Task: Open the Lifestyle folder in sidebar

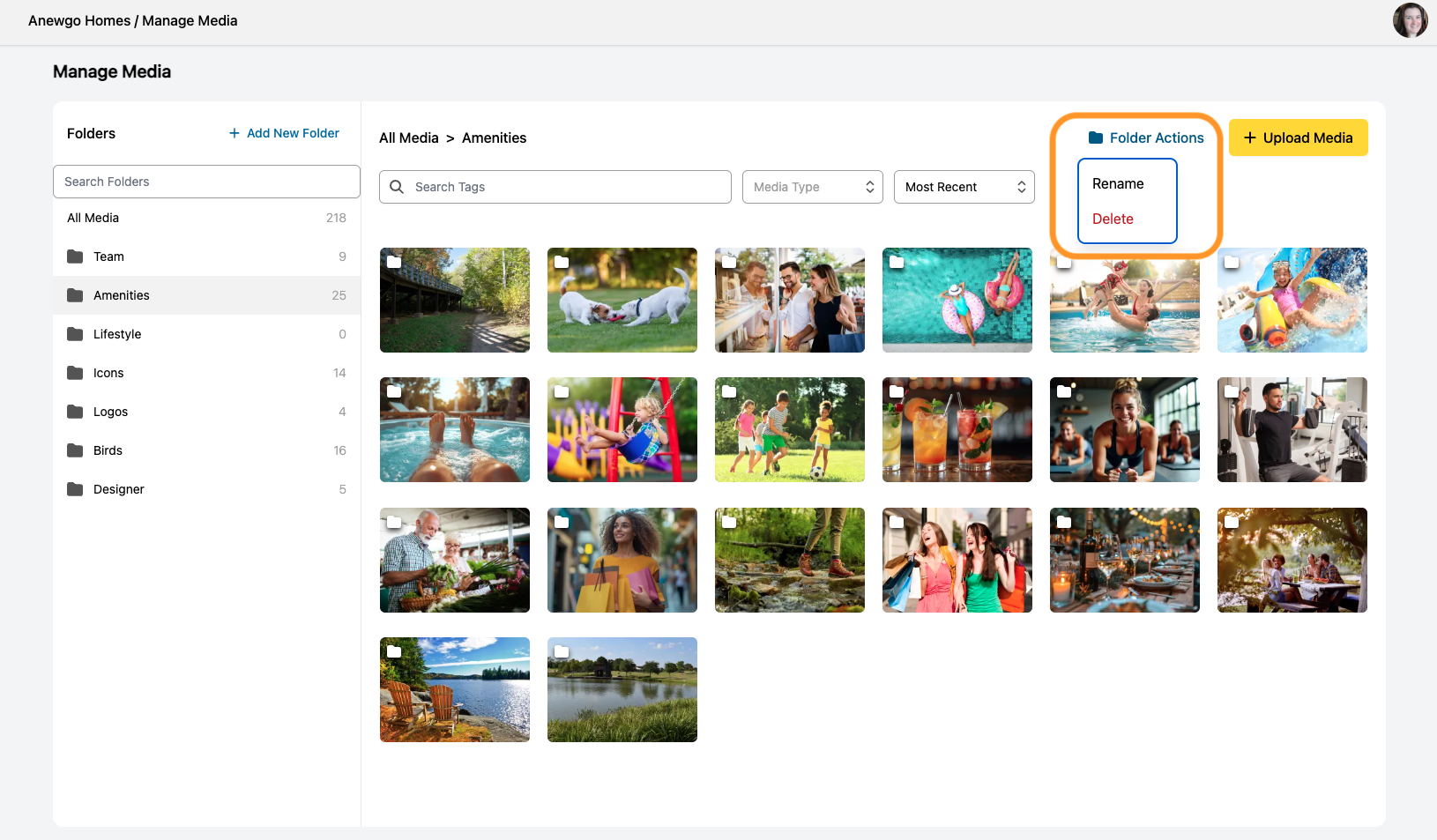Action: click(117, 334)
